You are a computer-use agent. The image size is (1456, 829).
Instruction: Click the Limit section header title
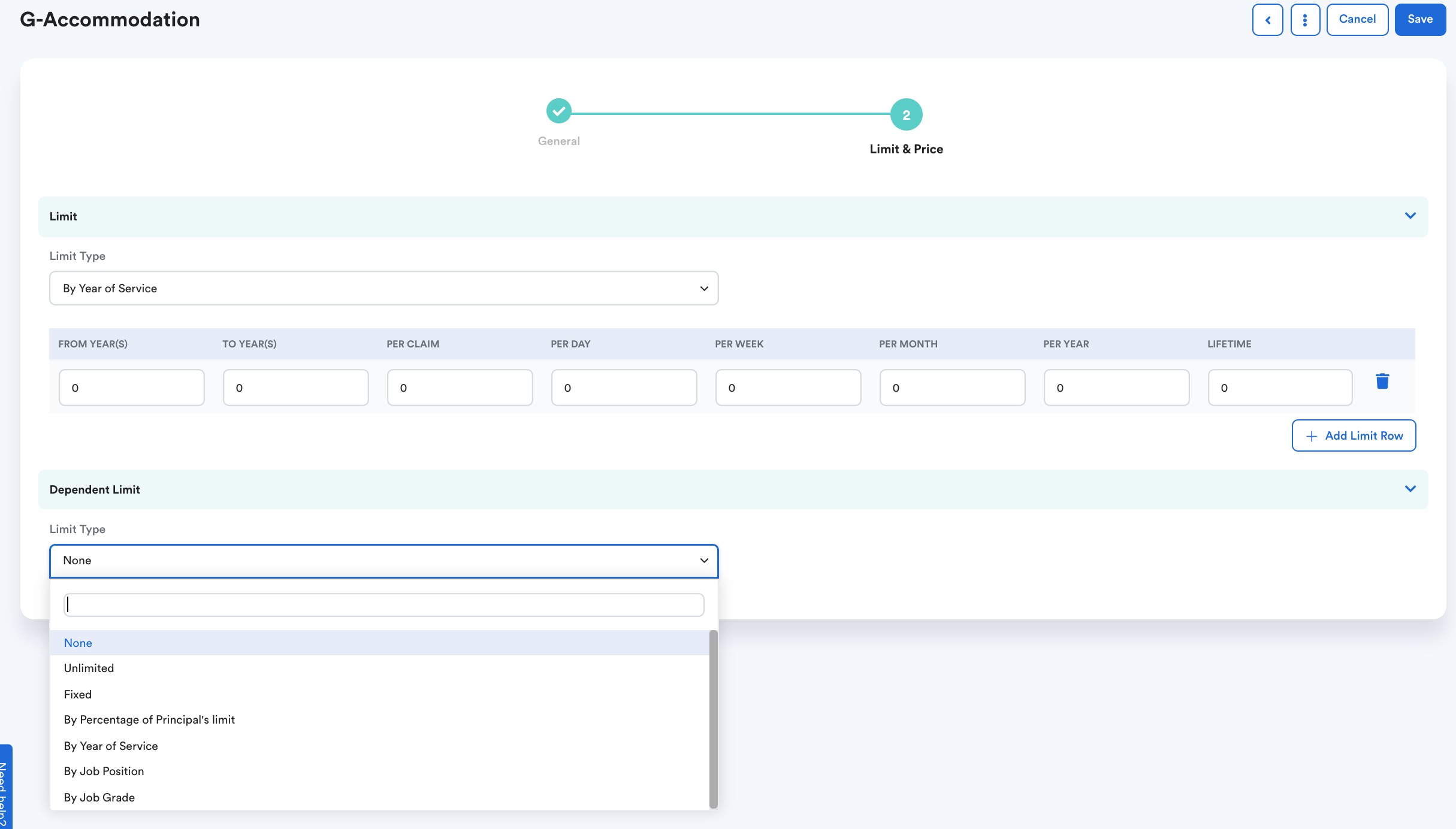[x=64, y=216]
